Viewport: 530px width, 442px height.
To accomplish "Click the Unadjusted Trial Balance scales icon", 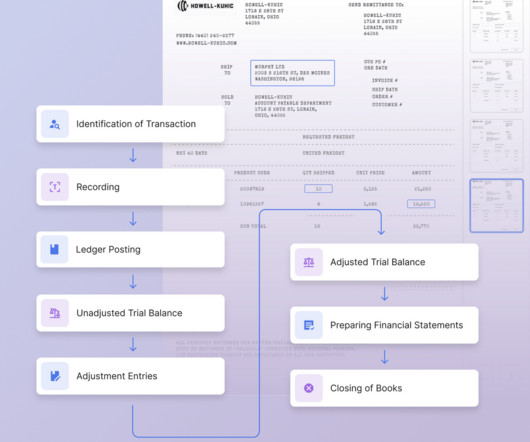I will (55, 313).
